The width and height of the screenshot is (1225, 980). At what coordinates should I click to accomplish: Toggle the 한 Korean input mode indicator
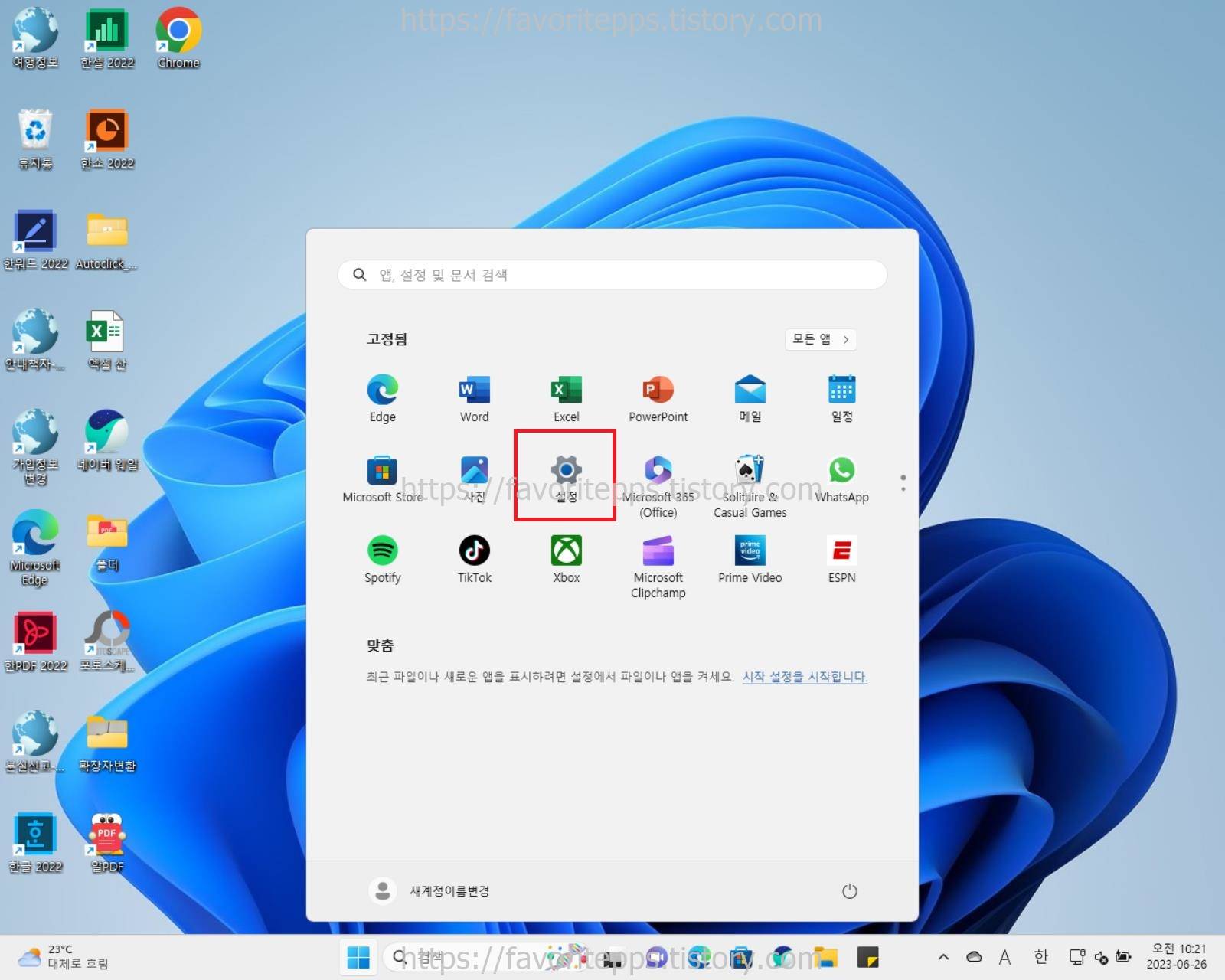[x=1040, y=957]
